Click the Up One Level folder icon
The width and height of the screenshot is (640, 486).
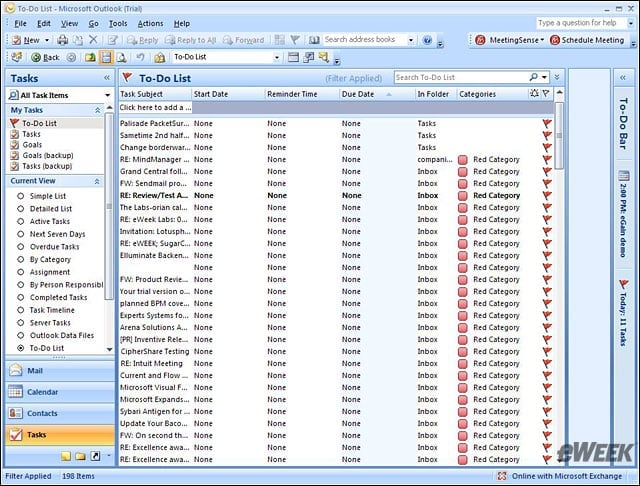coord(90,58)
